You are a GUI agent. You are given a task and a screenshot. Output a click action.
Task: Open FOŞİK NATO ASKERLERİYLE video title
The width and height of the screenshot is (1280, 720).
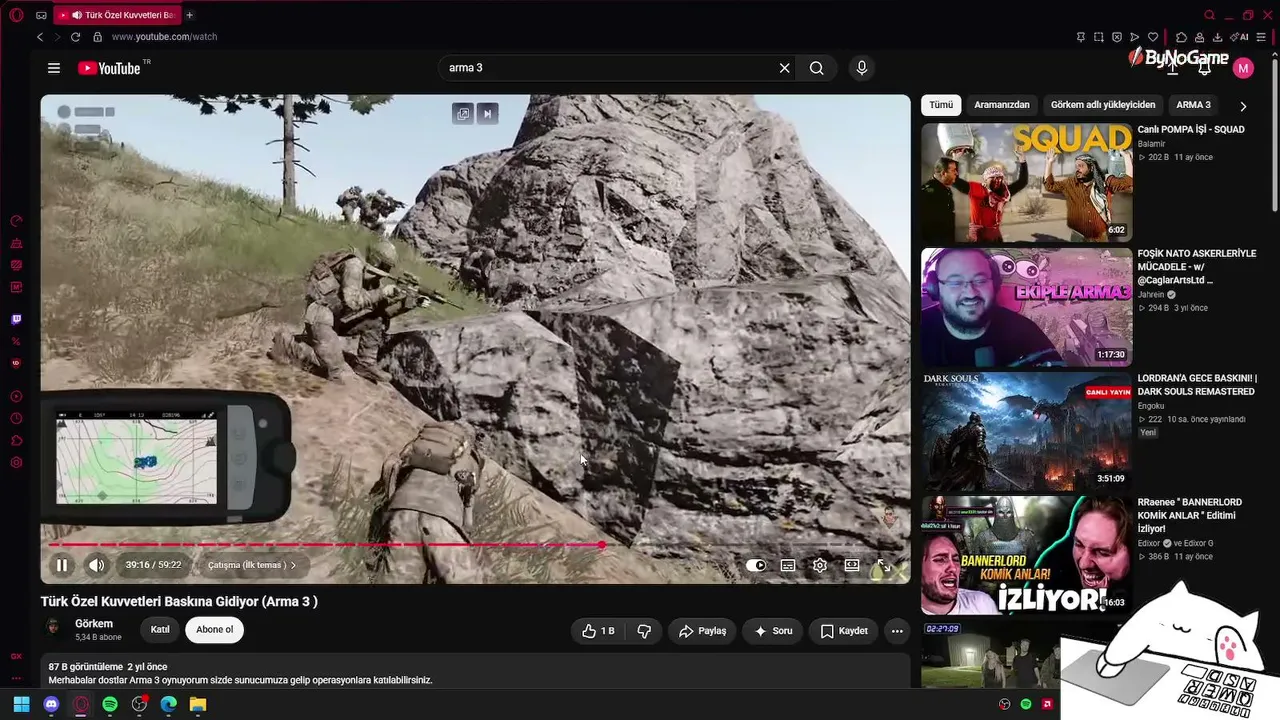pos(1197,267)
